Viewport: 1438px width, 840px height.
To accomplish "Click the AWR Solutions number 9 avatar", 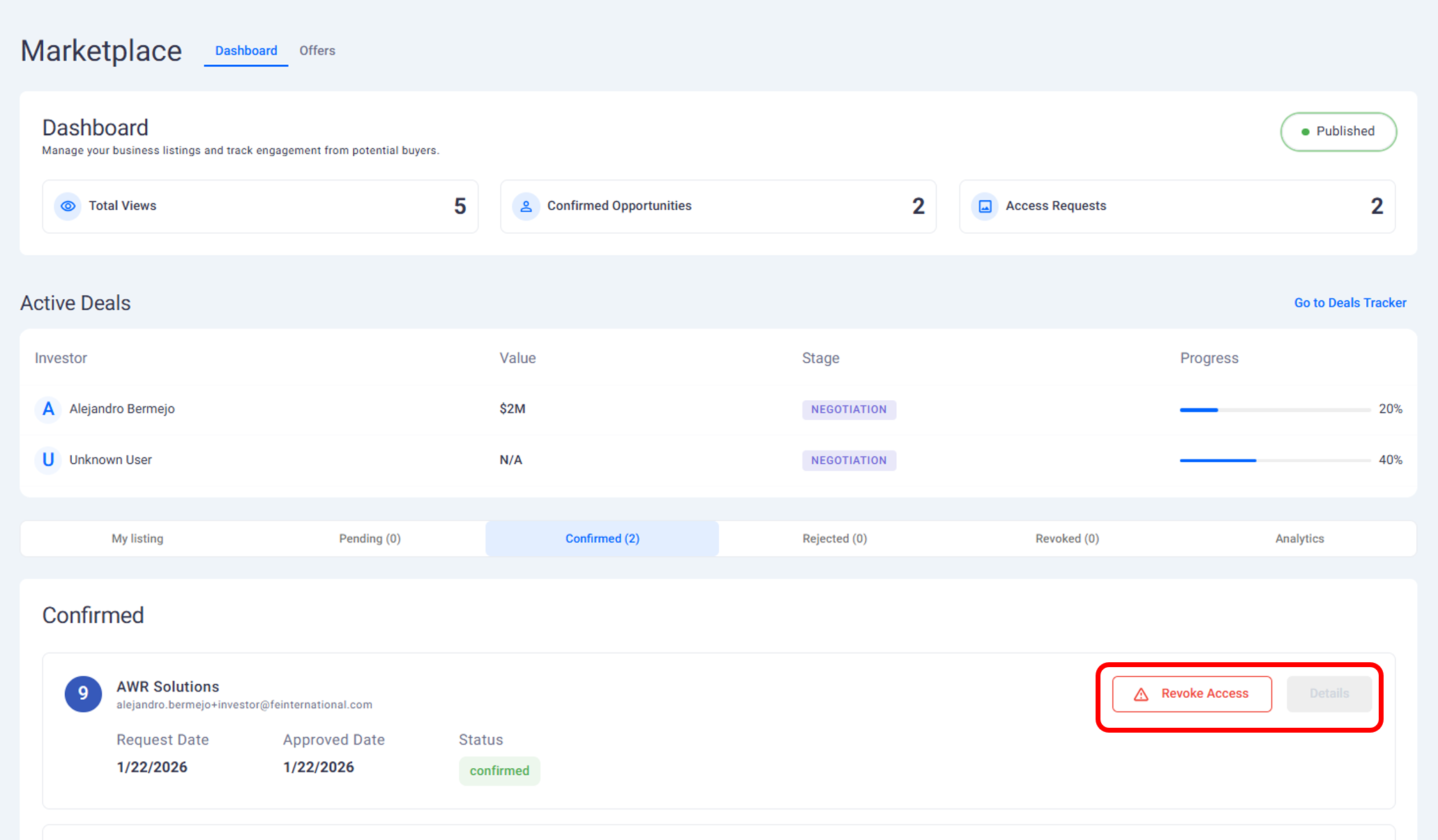I will [83, 694].
